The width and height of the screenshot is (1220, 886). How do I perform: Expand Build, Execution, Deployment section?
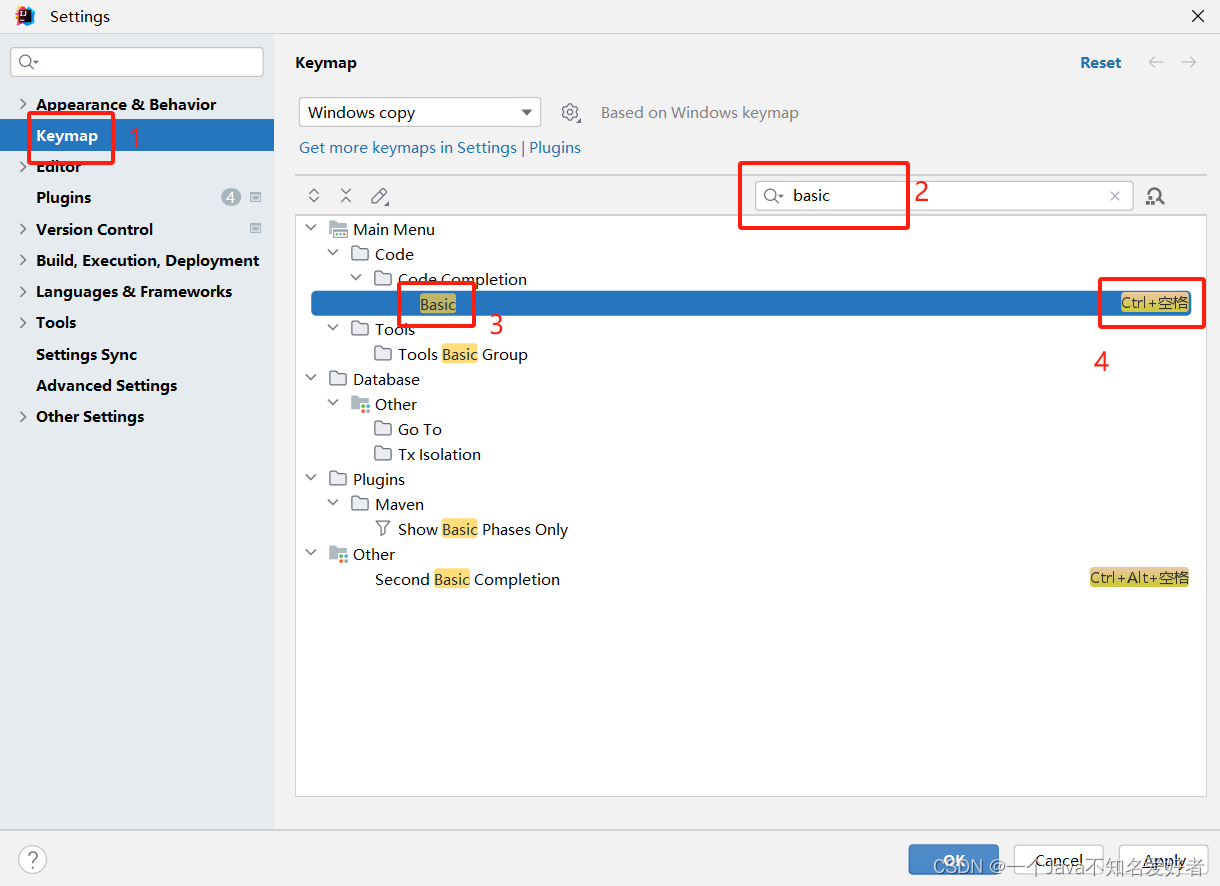click(x=23, y=260)
